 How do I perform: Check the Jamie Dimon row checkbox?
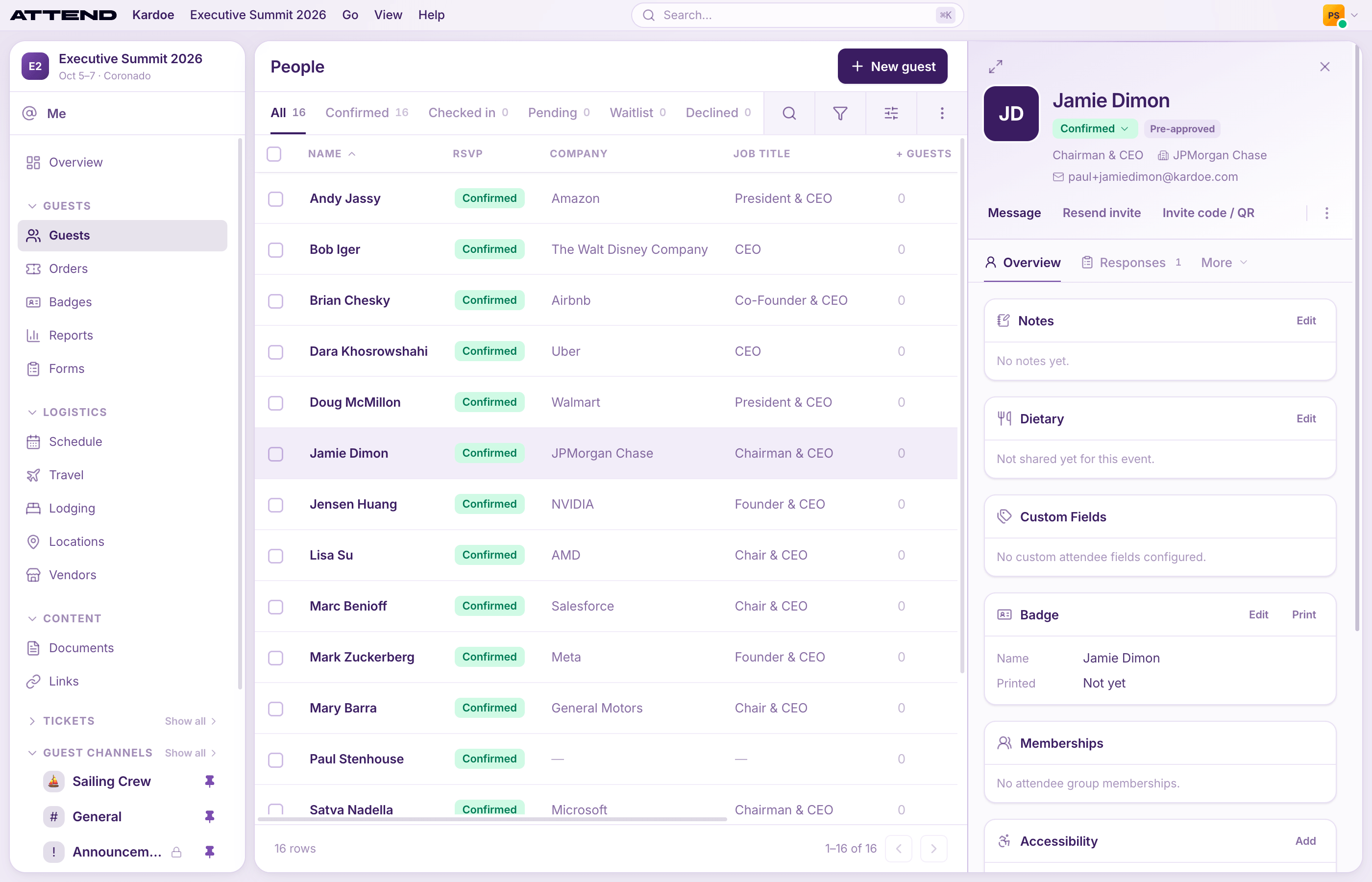pos(275,454)
